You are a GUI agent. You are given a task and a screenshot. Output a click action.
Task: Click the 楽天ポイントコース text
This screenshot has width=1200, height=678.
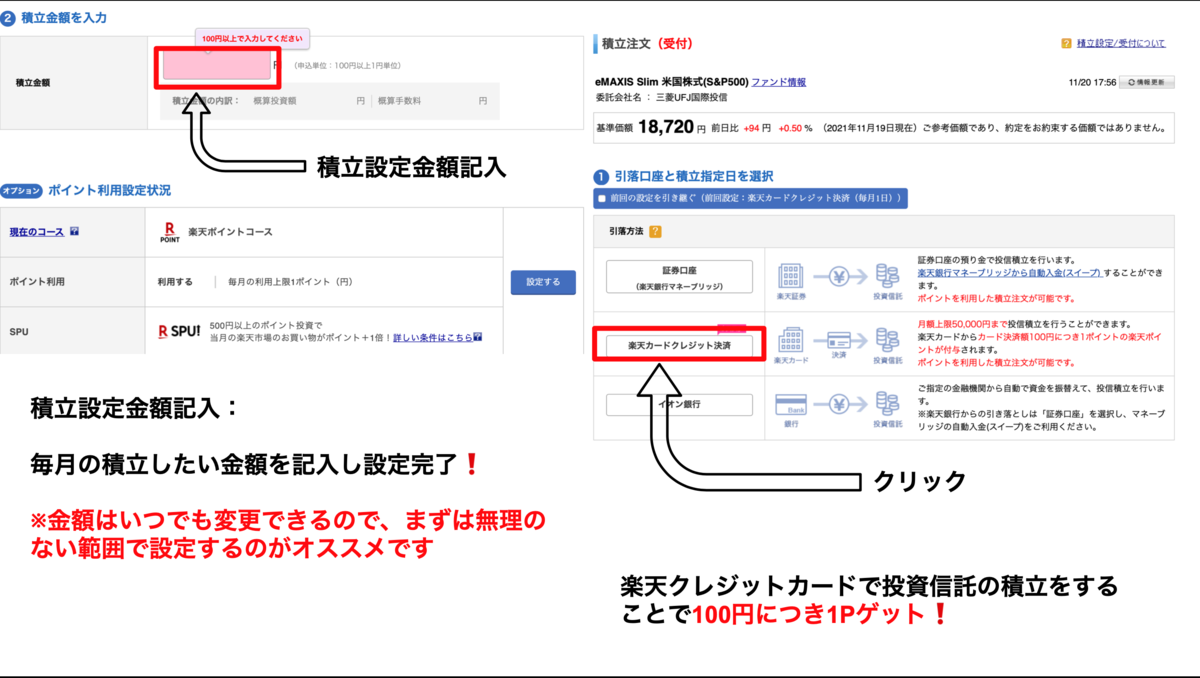coord(230,232)
